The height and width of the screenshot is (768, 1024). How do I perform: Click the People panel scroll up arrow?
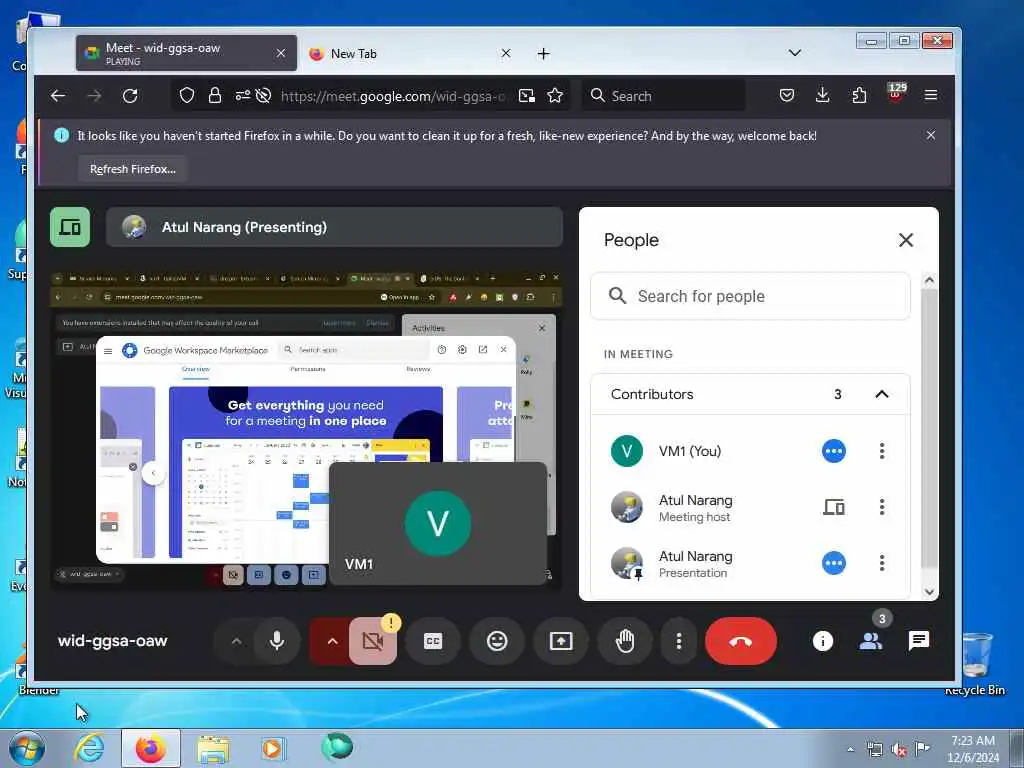click(x=929, y=281)
